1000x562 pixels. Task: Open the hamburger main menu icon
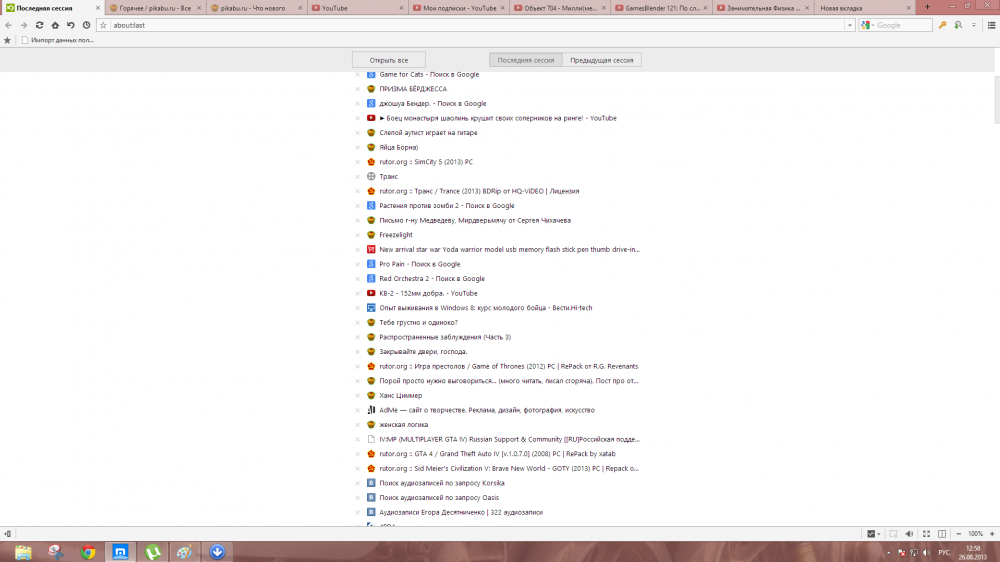pyautogui.click(x=991, y=25)
